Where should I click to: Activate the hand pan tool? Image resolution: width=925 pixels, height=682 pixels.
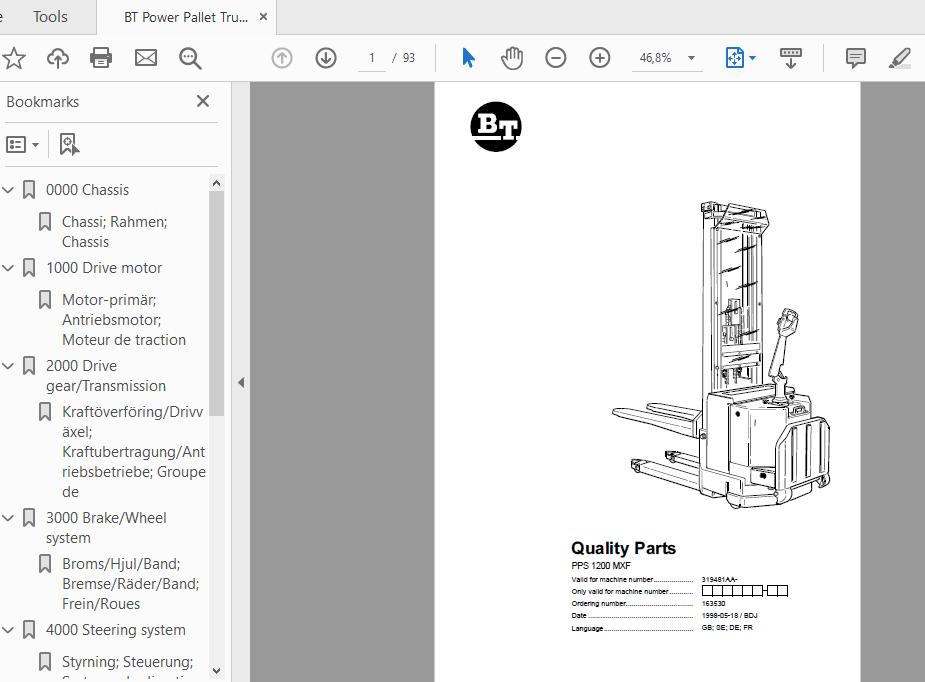pos(512,58)
